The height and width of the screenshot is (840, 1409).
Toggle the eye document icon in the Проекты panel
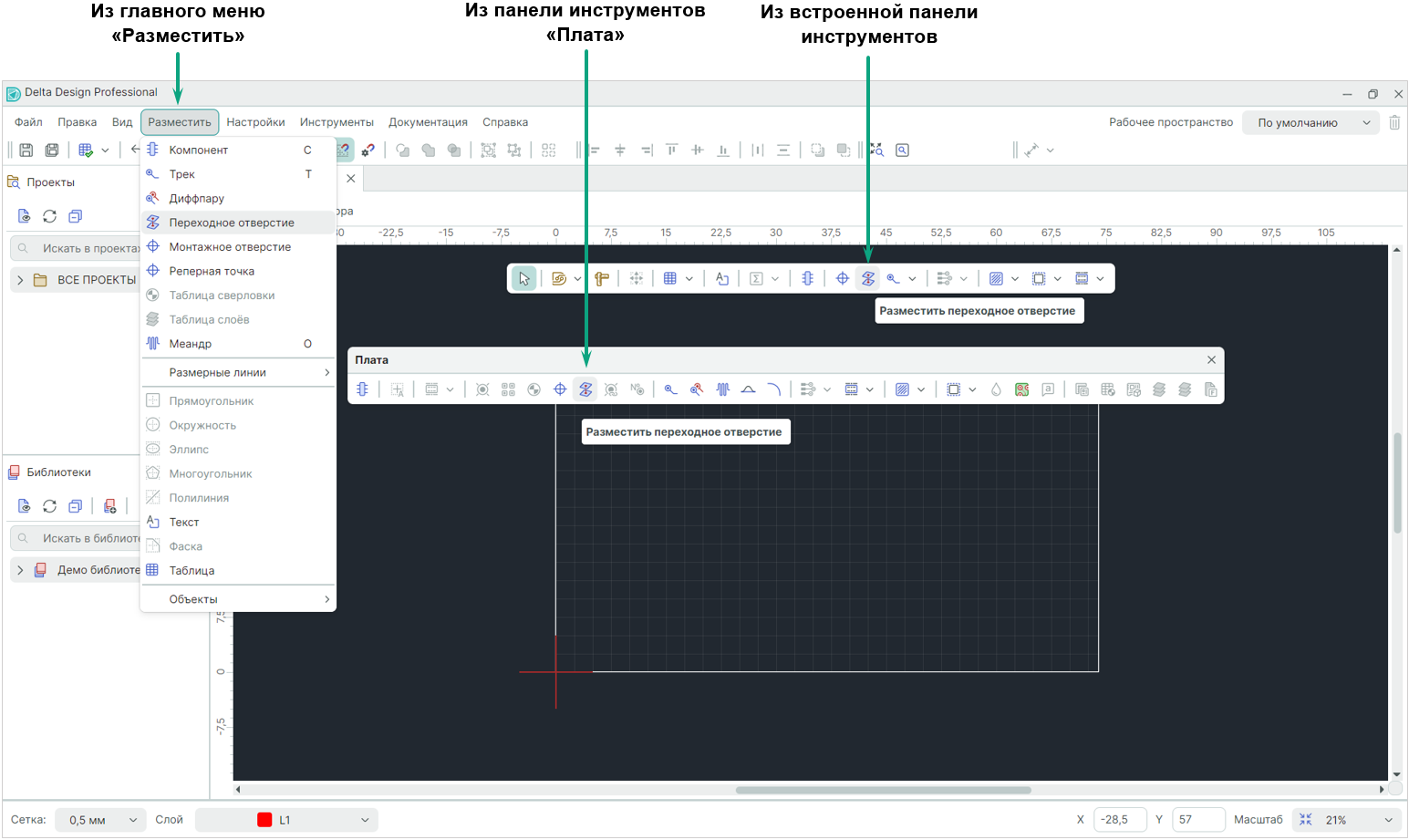pos(25,216)
